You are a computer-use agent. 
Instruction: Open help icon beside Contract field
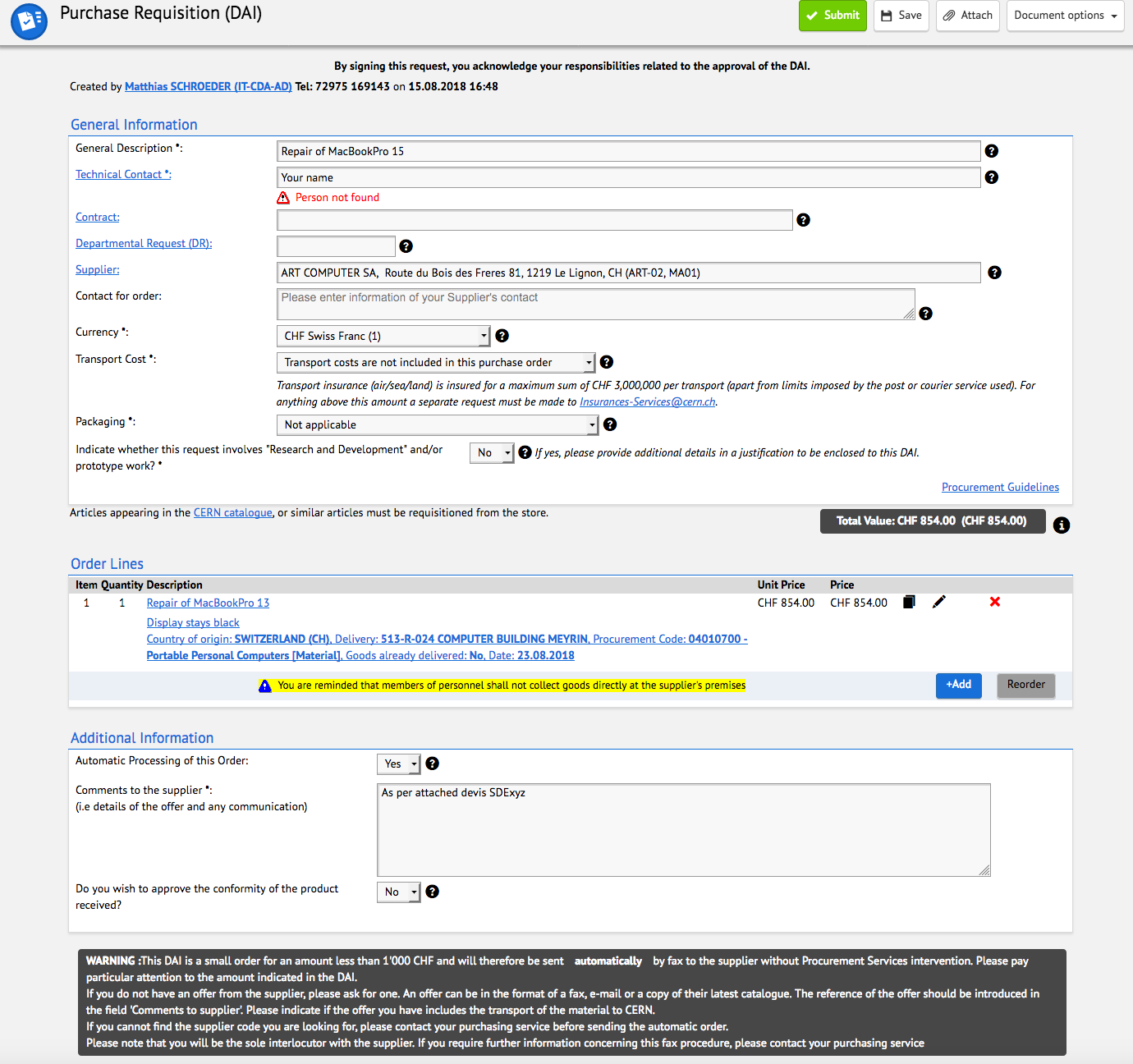pyautogui.click(x=804, y=220)
